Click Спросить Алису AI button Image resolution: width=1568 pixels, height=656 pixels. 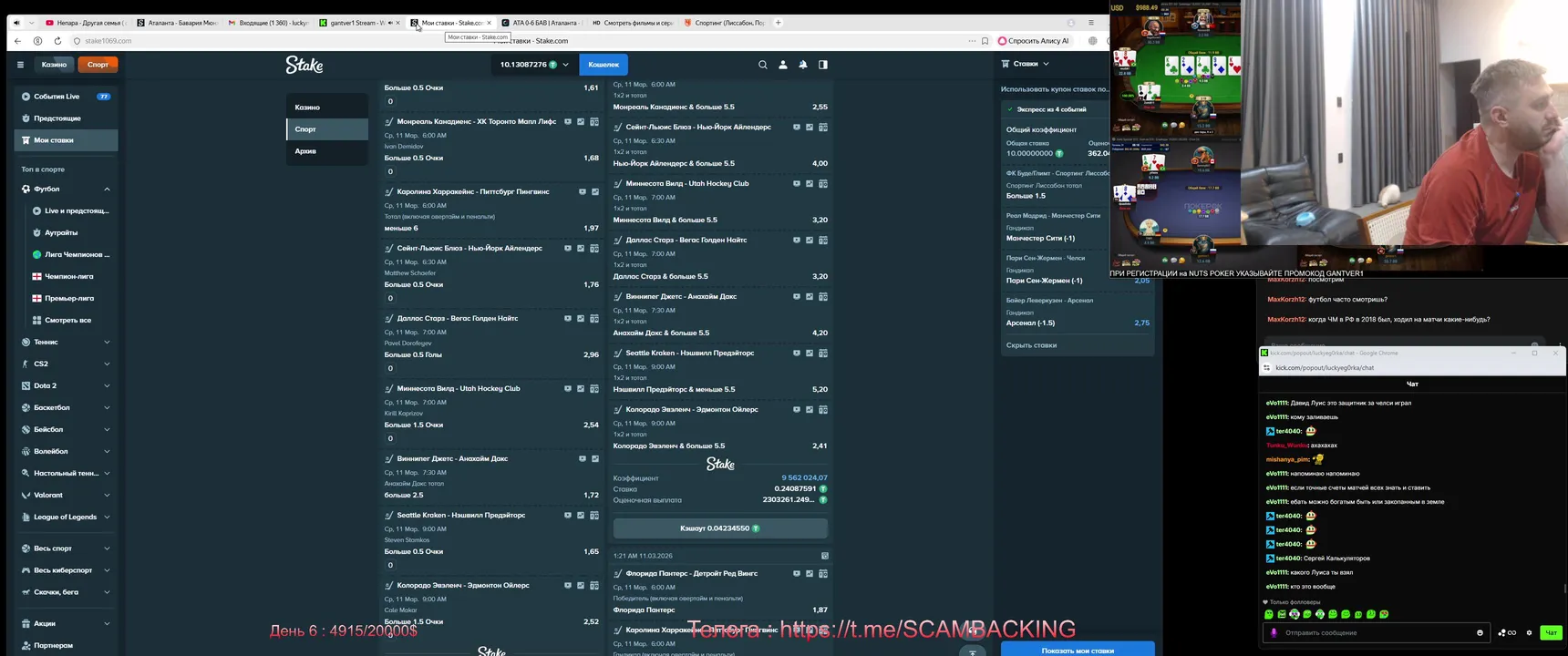pyautogui.click(x=1034, y=41)
